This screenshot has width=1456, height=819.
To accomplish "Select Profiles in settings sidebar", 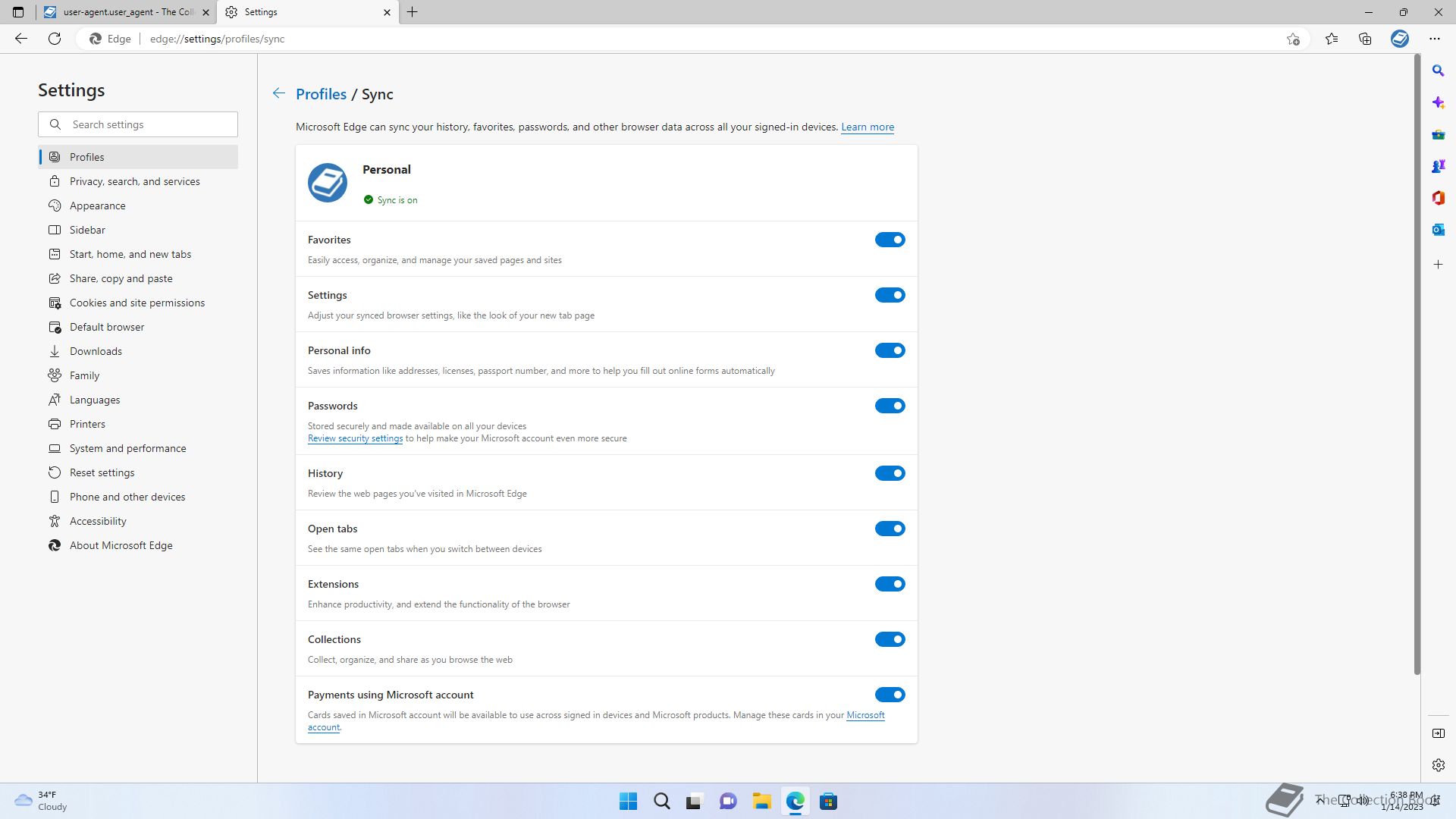I will (138, 157).
